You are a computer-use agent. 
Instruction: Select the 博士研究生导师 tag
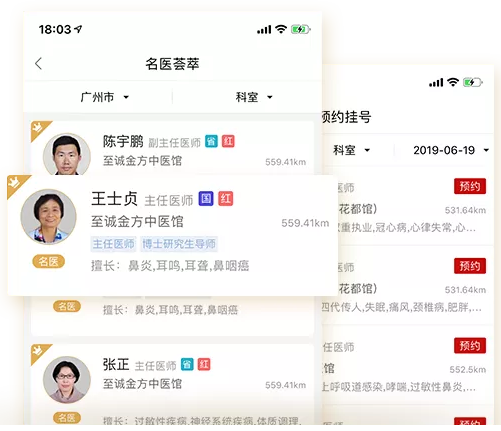point(179,244)
